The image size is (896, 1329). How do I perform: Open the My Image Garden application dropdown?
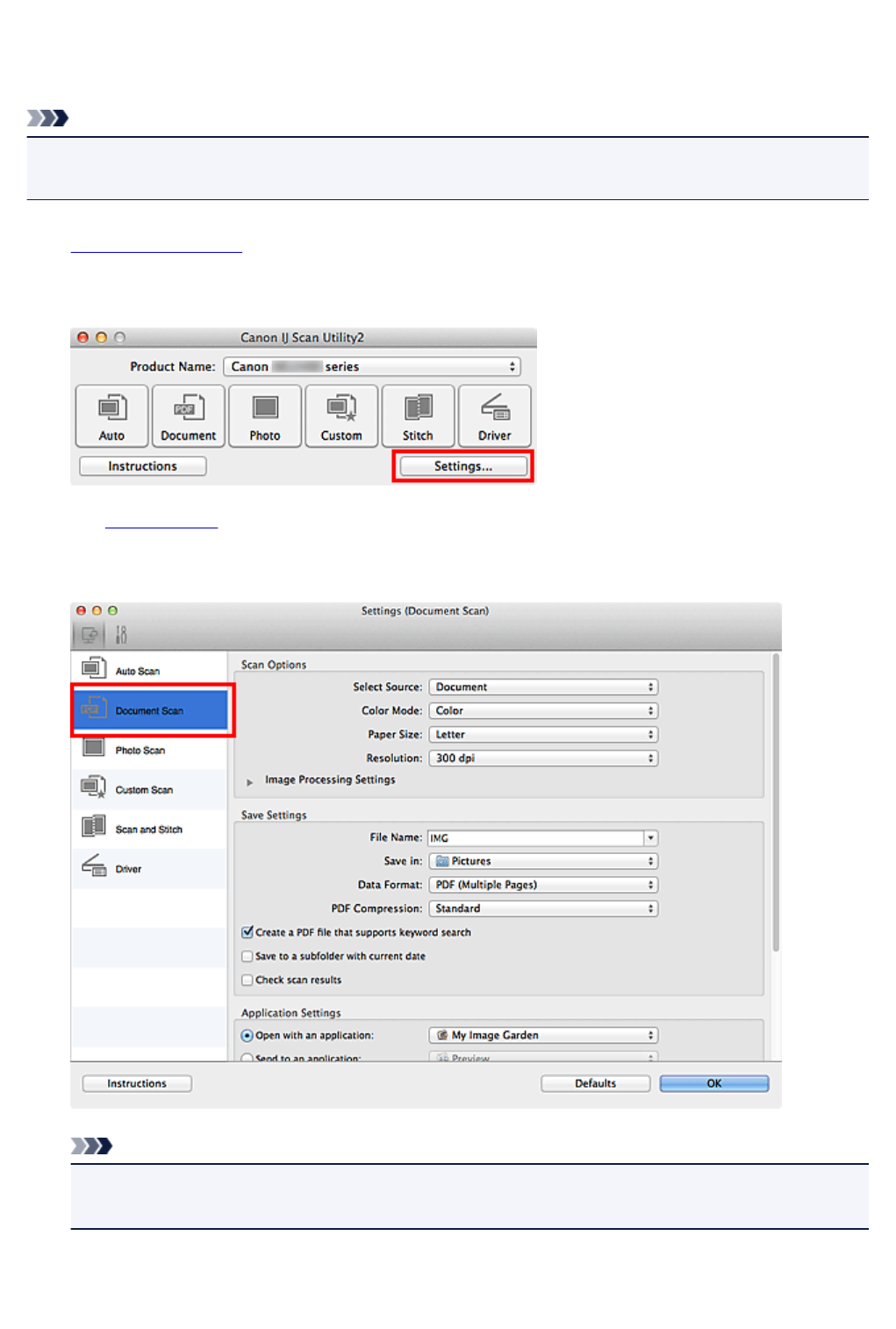point(543,1036)
